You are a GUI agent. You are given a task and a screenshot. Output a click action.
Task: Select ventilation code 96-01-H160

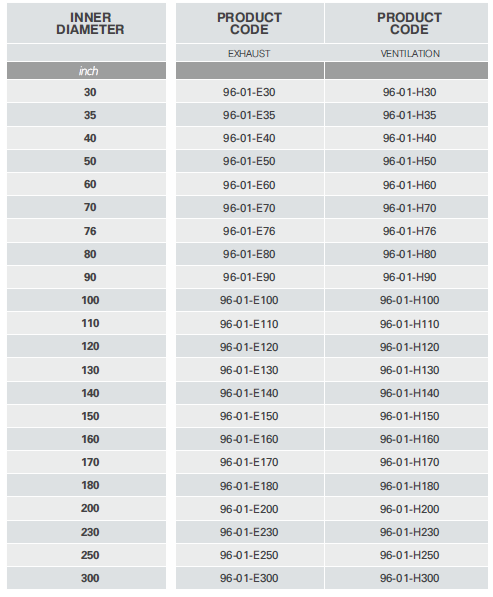[x=410, y=439]
